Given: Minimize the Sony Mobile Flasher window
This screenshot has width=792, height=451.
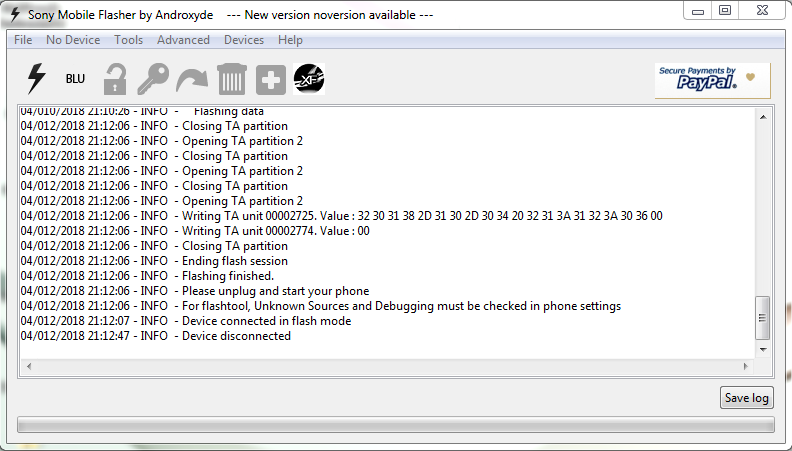Looking at the screenshot, I should point(698,11).
